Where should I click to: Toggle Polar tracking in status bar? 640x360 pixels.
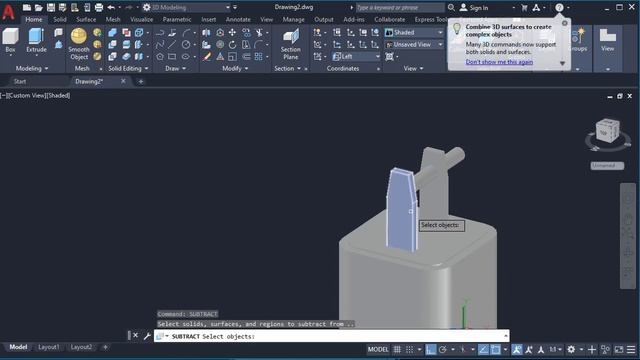point(443,349)
